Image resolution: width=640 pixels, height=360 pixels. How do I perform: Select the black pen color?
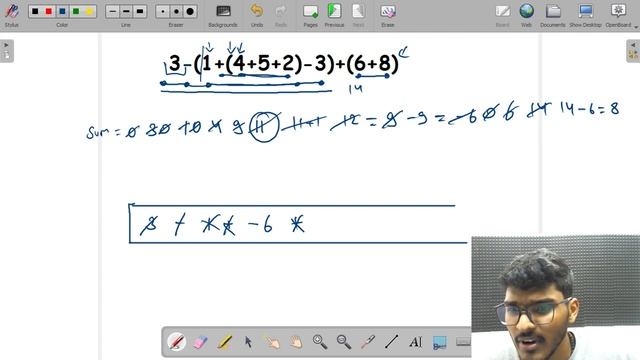[35, 11]
